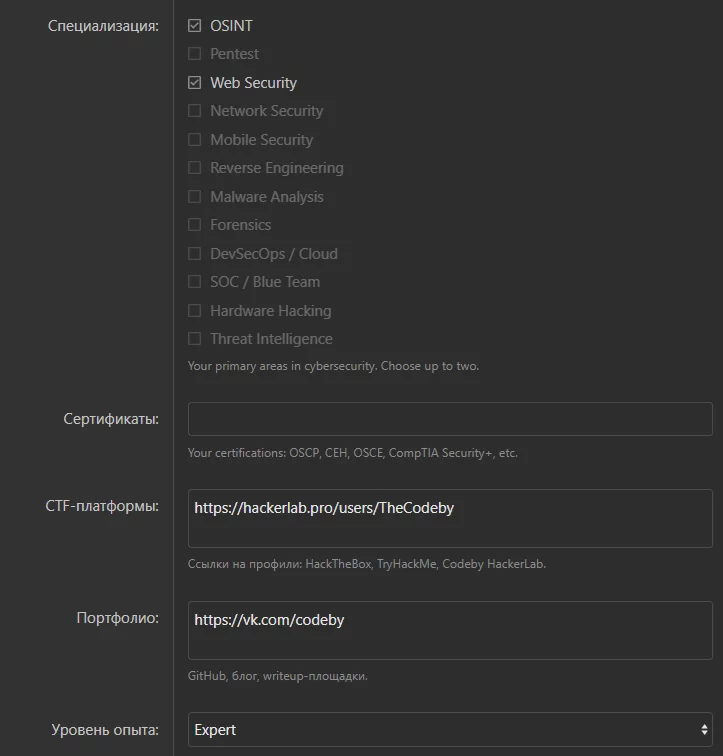Viewport: 723px width, 756px height.
Task: Toggle the Malware Analysis checkbox
Action: tap(195, 197)
